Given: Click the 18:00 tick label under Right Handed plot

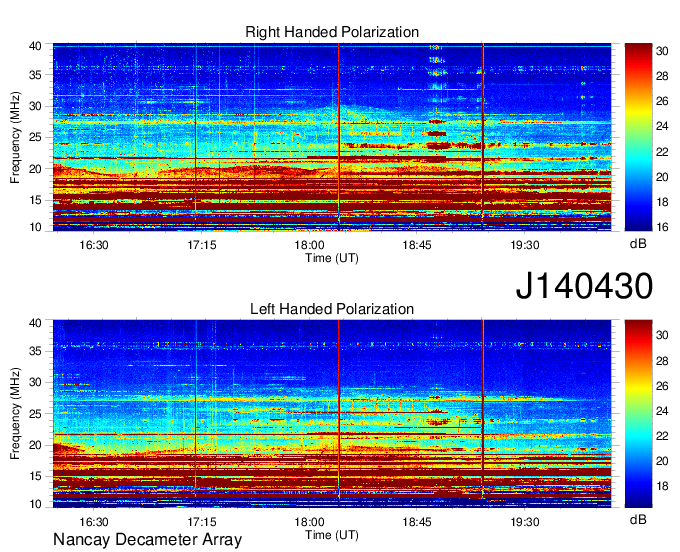Looking at the screenshot, I should pos(309,245).
